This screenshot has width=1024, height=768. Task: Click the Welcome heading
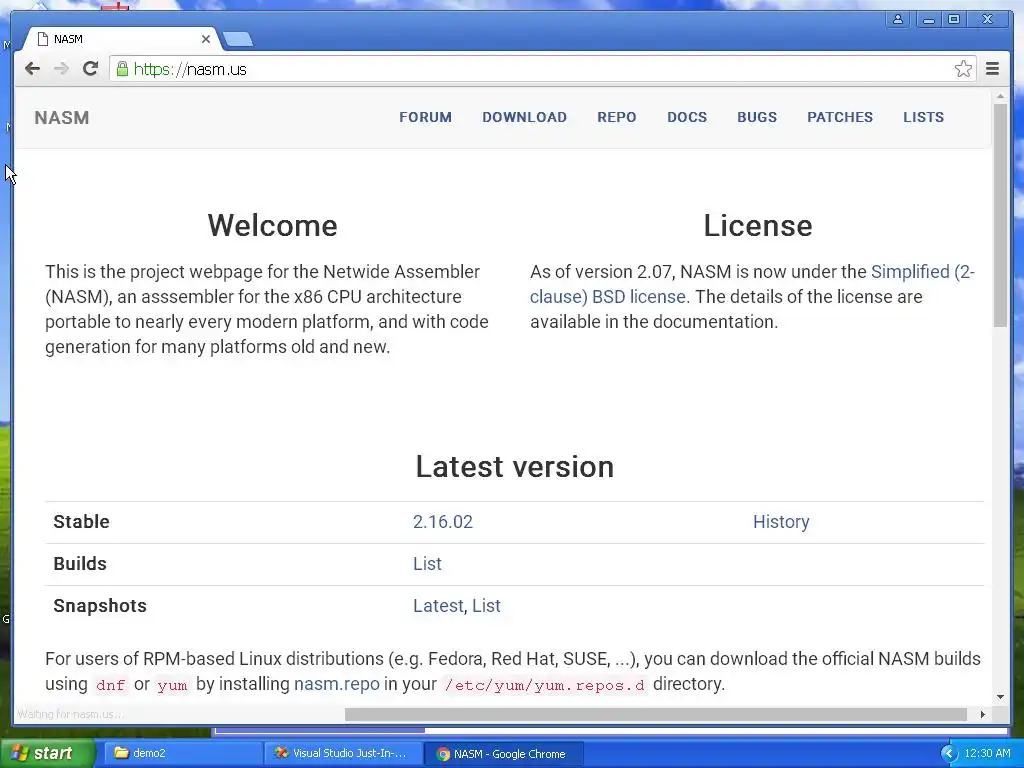(x=272, y=226)
